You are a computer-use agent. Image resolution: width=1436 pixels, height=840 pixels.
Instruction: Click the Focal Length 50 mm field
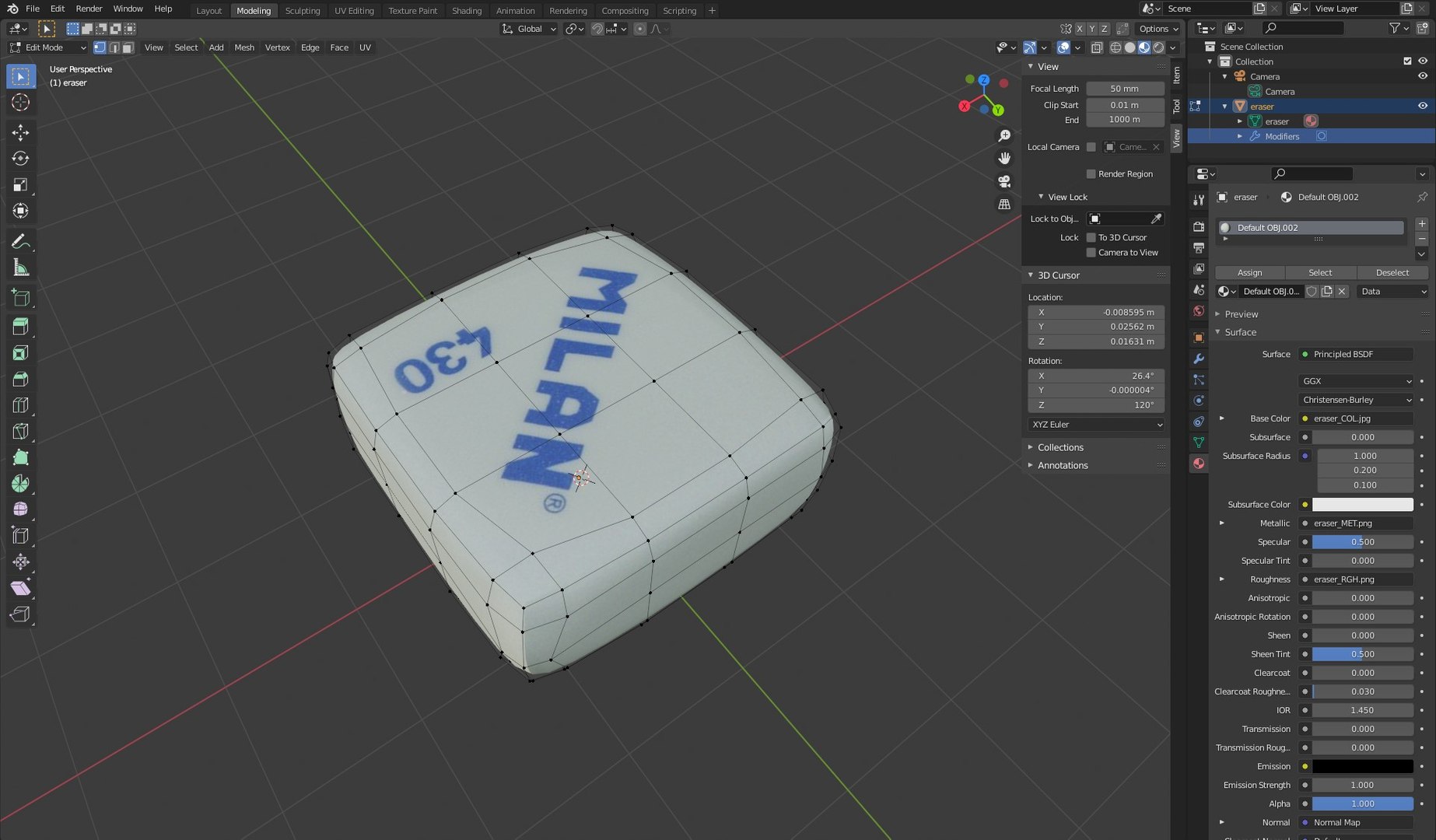1125,89
